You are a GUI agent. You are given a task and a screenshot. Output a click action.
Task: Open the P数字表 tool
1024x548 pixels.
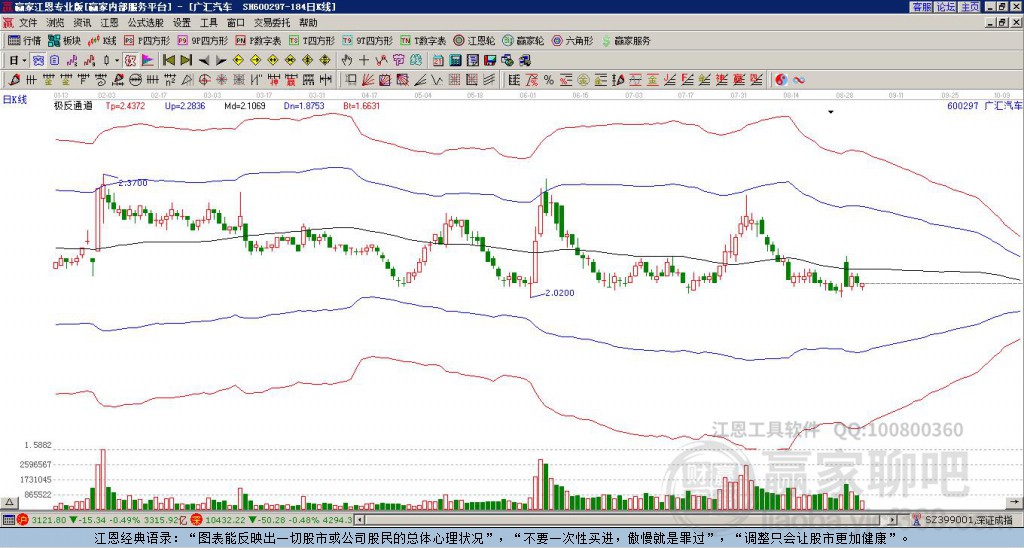[259, 40]
